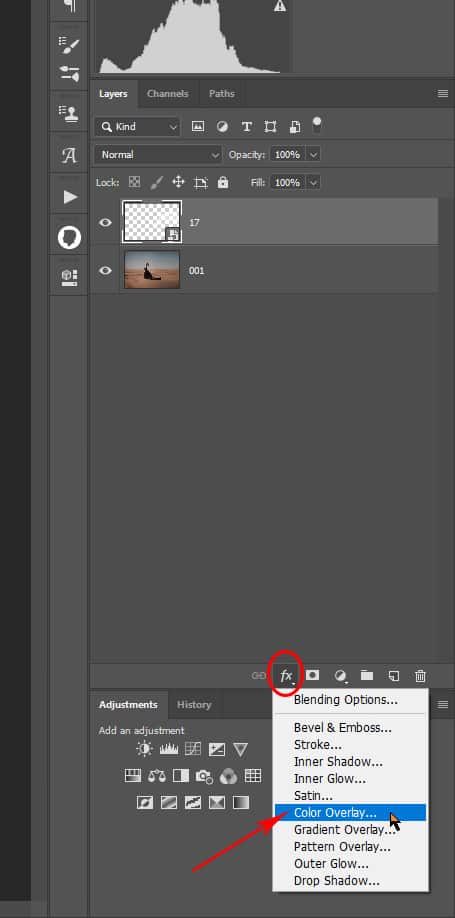Expand the Fill slider arrow
Screen dimensions: 455x918
coord(313,183)
